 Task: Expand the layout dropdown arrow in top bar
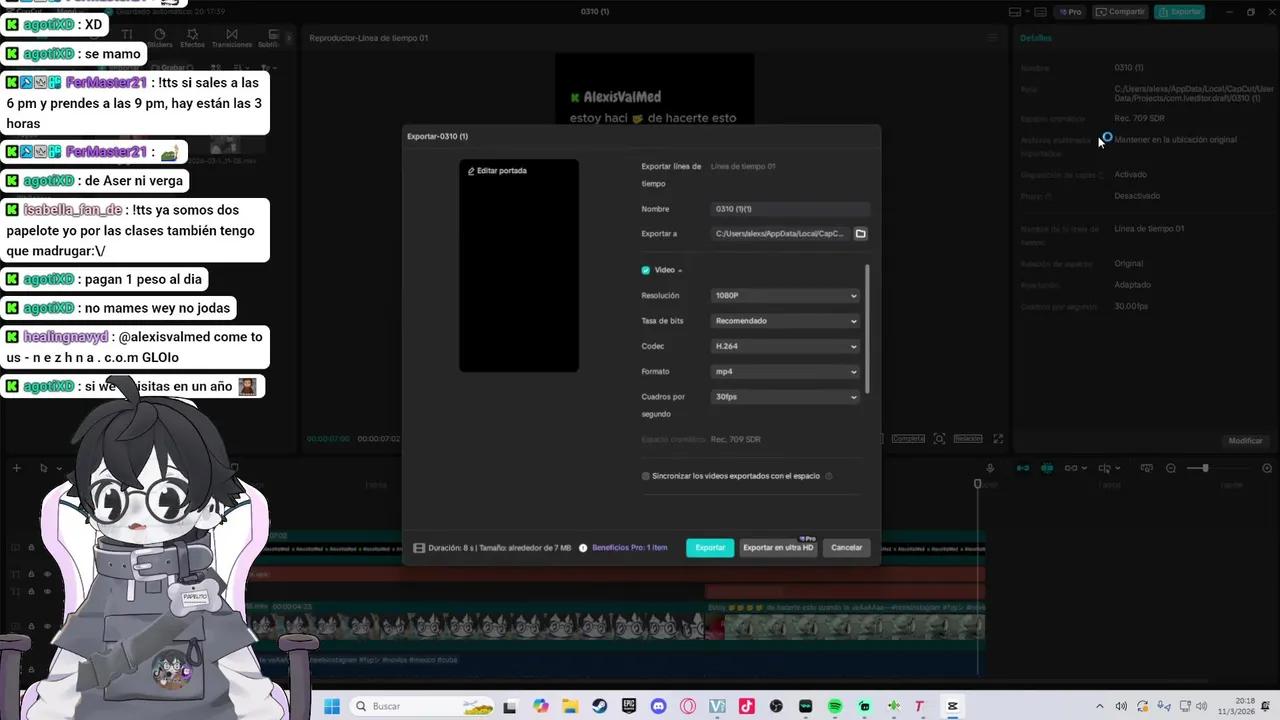(1026, 12)
